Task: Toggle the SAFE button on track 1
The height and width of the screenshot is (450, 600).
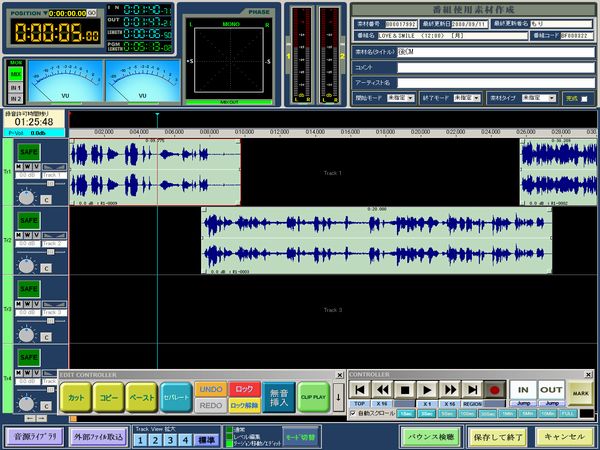Action: (28, 151)
